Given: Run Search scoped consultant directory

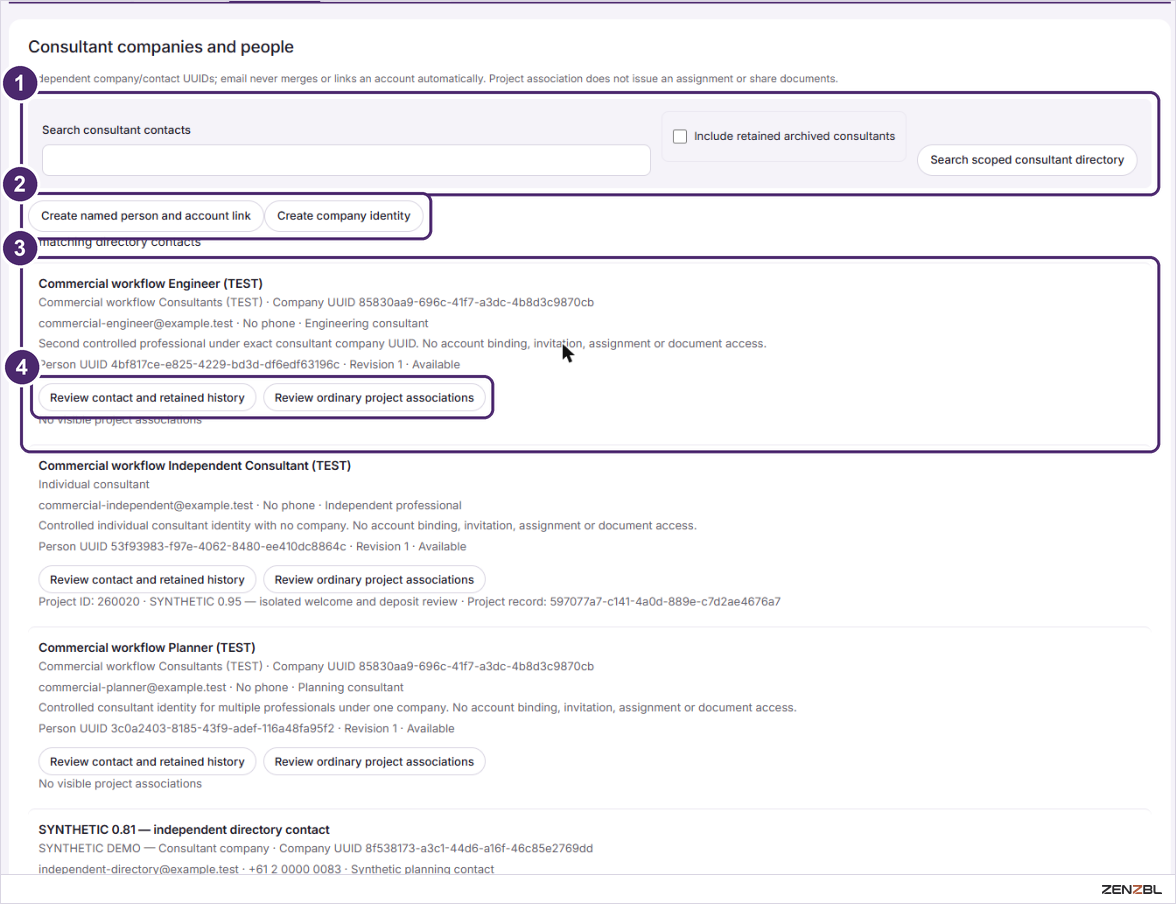Looking at the screenshot, I should (x=1027, y=160).
